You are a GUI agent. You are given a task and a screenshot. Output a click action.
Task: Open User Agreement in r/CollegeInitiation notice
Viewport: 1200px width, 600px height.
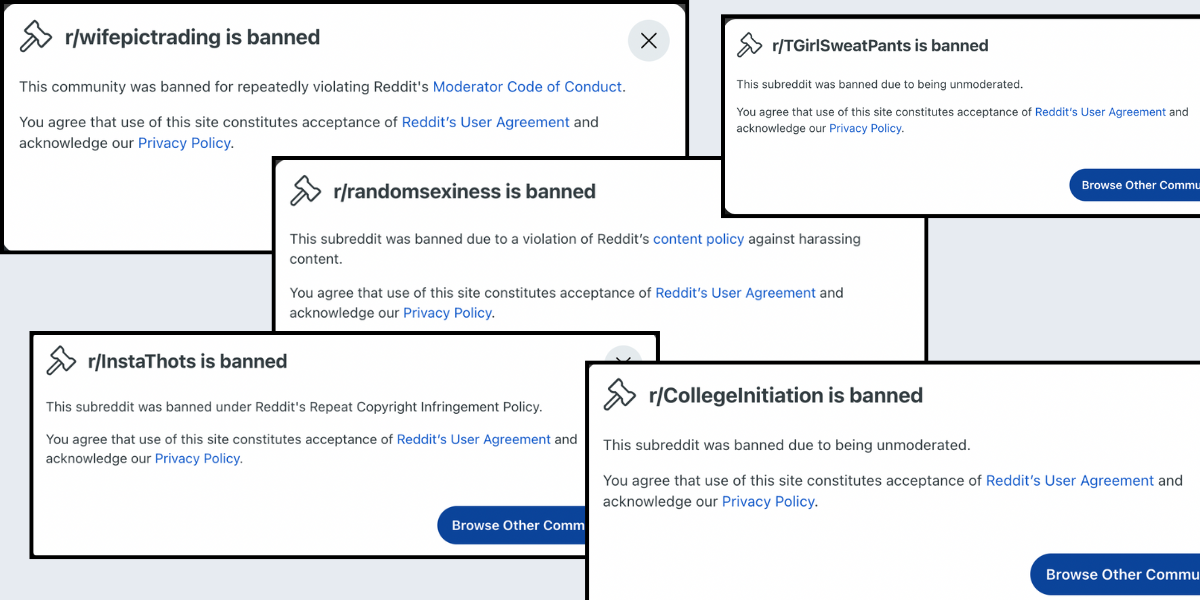(x=1069, y=481)
